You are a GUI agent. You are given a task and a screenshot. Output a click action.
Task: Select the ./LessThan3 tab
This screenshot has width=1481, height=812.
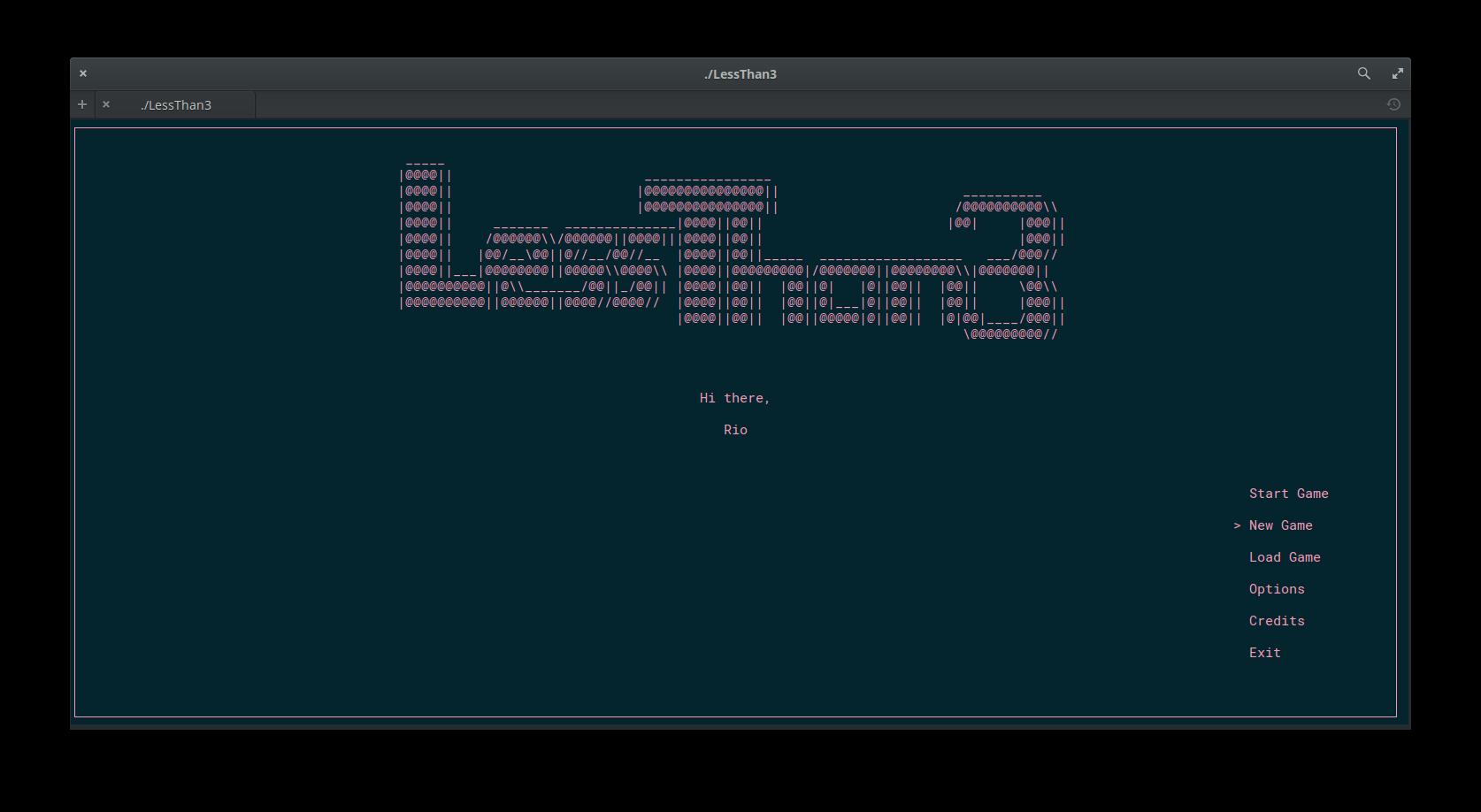[175, 104]
